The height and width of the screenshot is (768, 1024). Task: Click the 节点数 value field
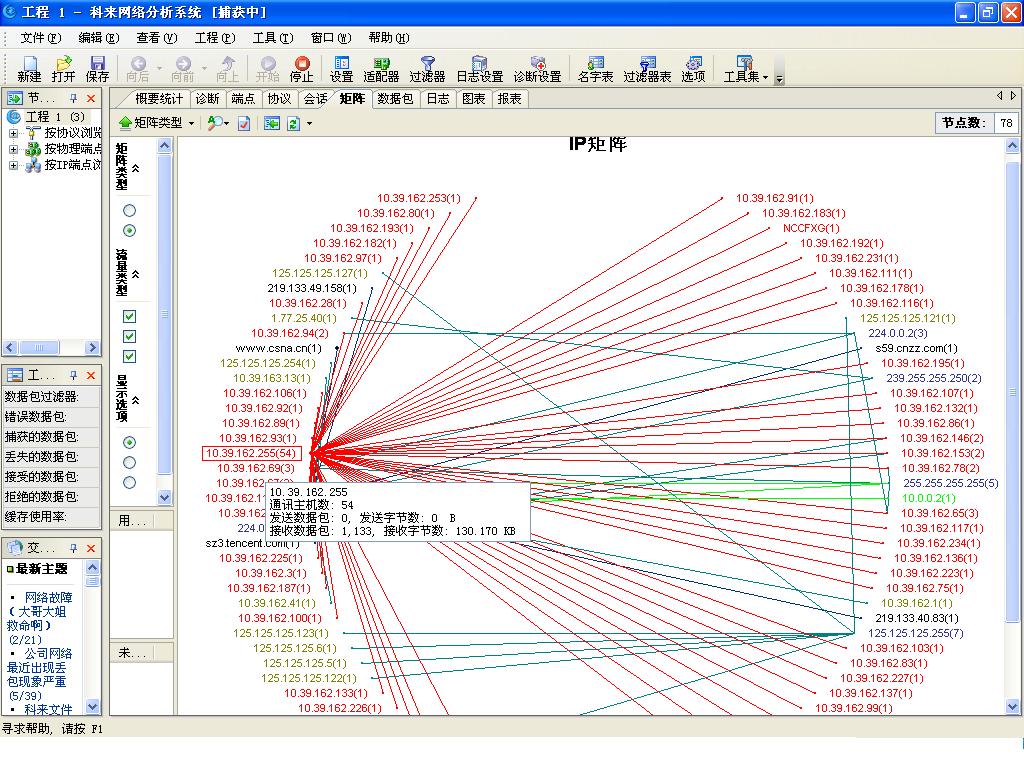pyautogui.click(x=1005, y=123)
